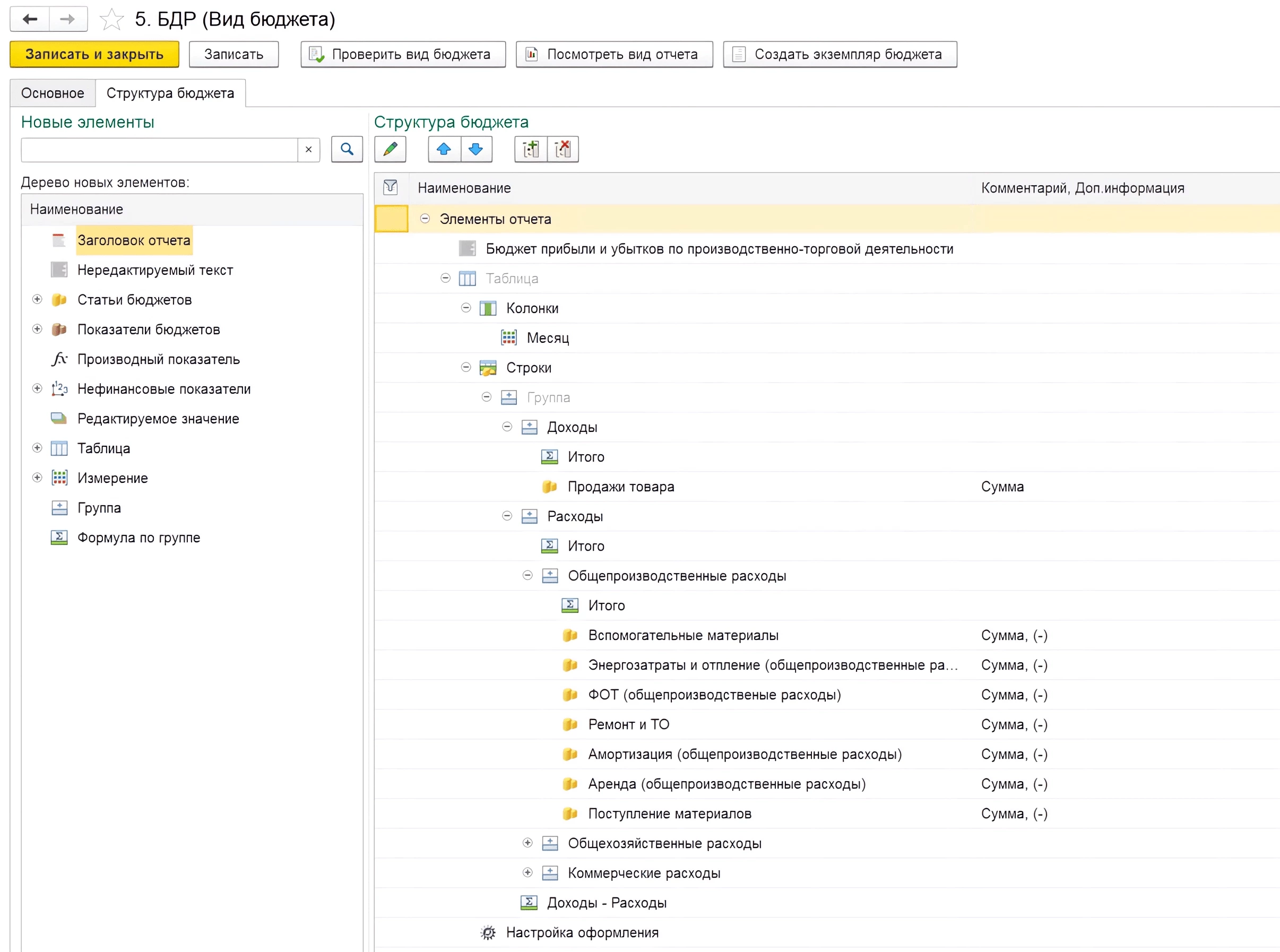Select the highlighted flag cell for Элементы отчета

pyautogui.click(x=391, y=219)
